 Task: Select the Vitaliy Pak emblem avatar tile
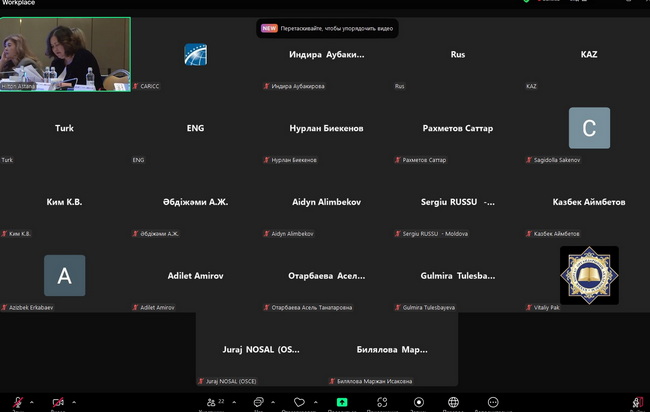click(x=589, y=275)
